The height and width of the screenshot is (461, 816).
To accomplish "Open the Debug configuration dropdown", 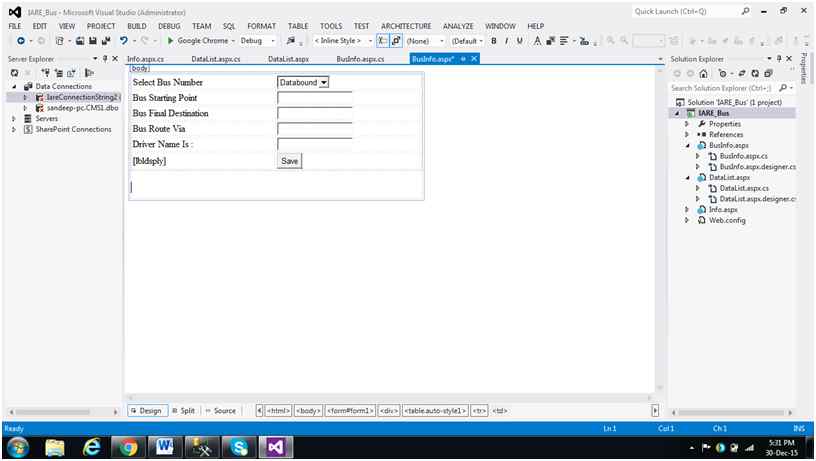I will (273, 41).
